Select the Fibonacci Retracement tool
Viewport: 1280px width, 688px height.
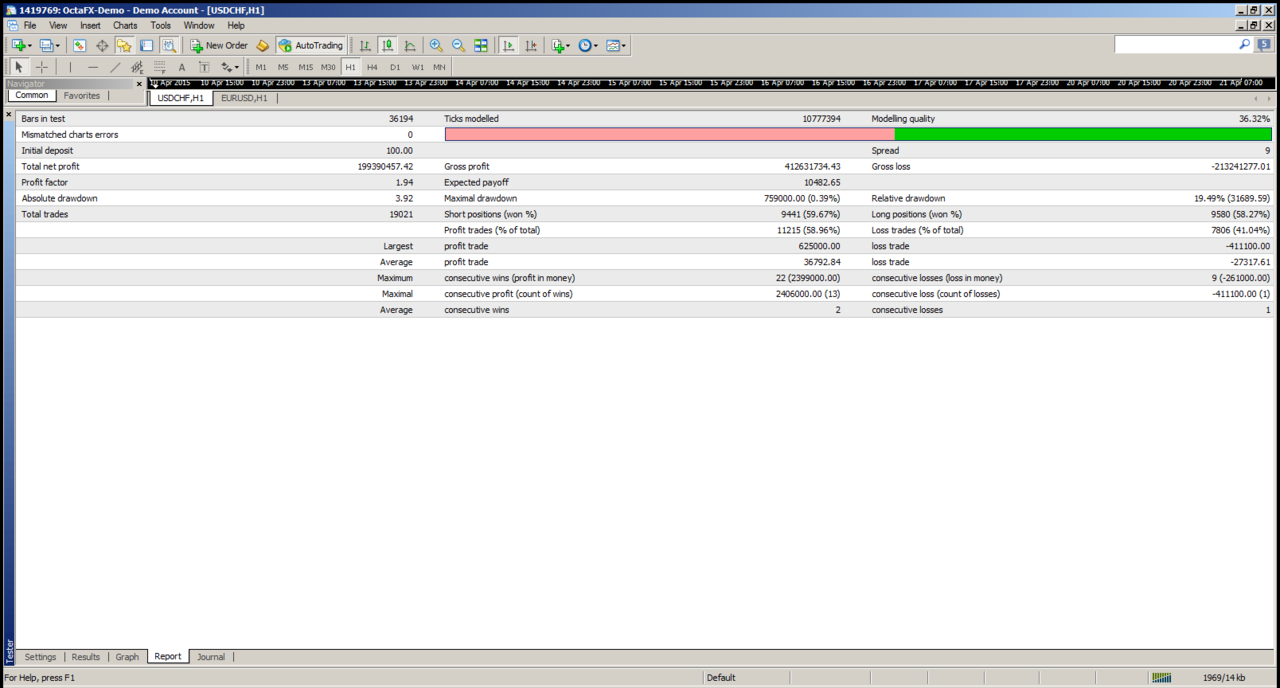click(159, 67)
